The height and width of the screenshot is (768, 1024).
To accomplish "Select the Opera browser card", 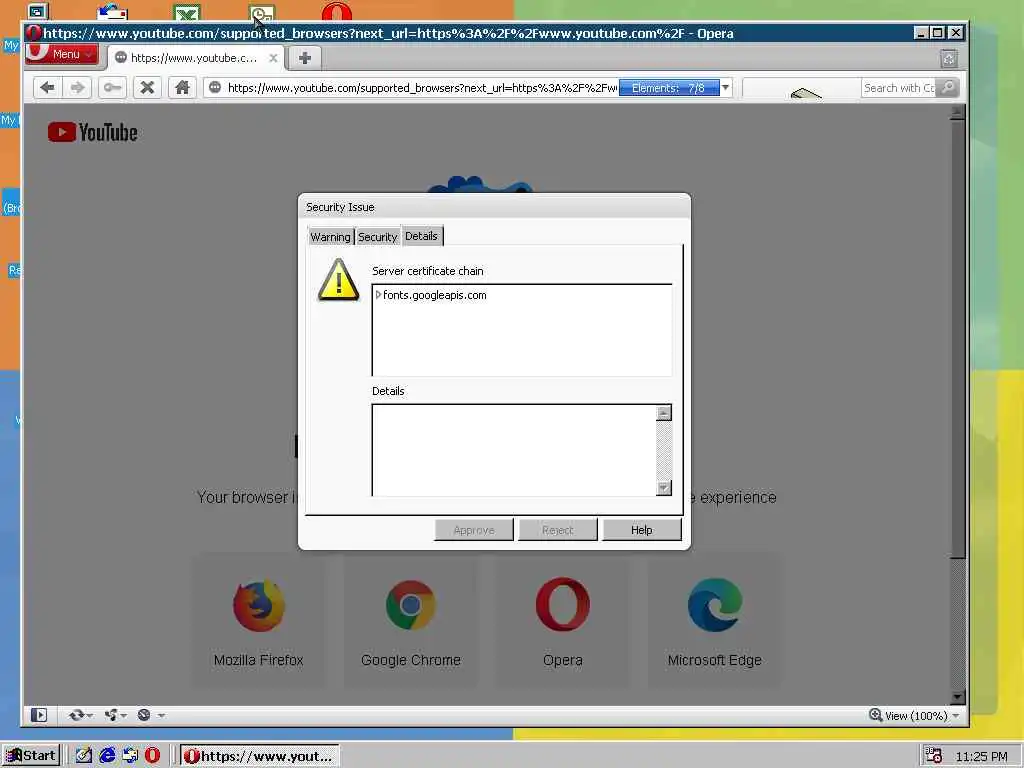I will coord(562,620).
